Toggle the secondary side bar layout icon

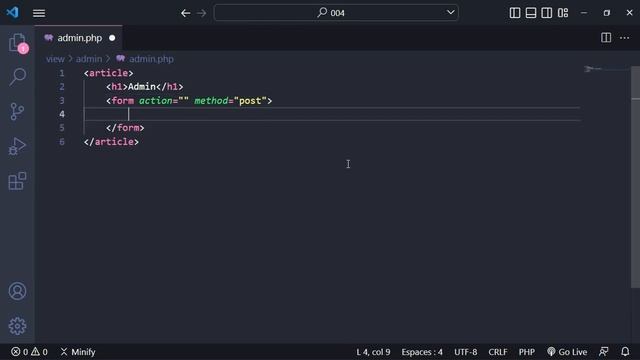click(547, 13)
